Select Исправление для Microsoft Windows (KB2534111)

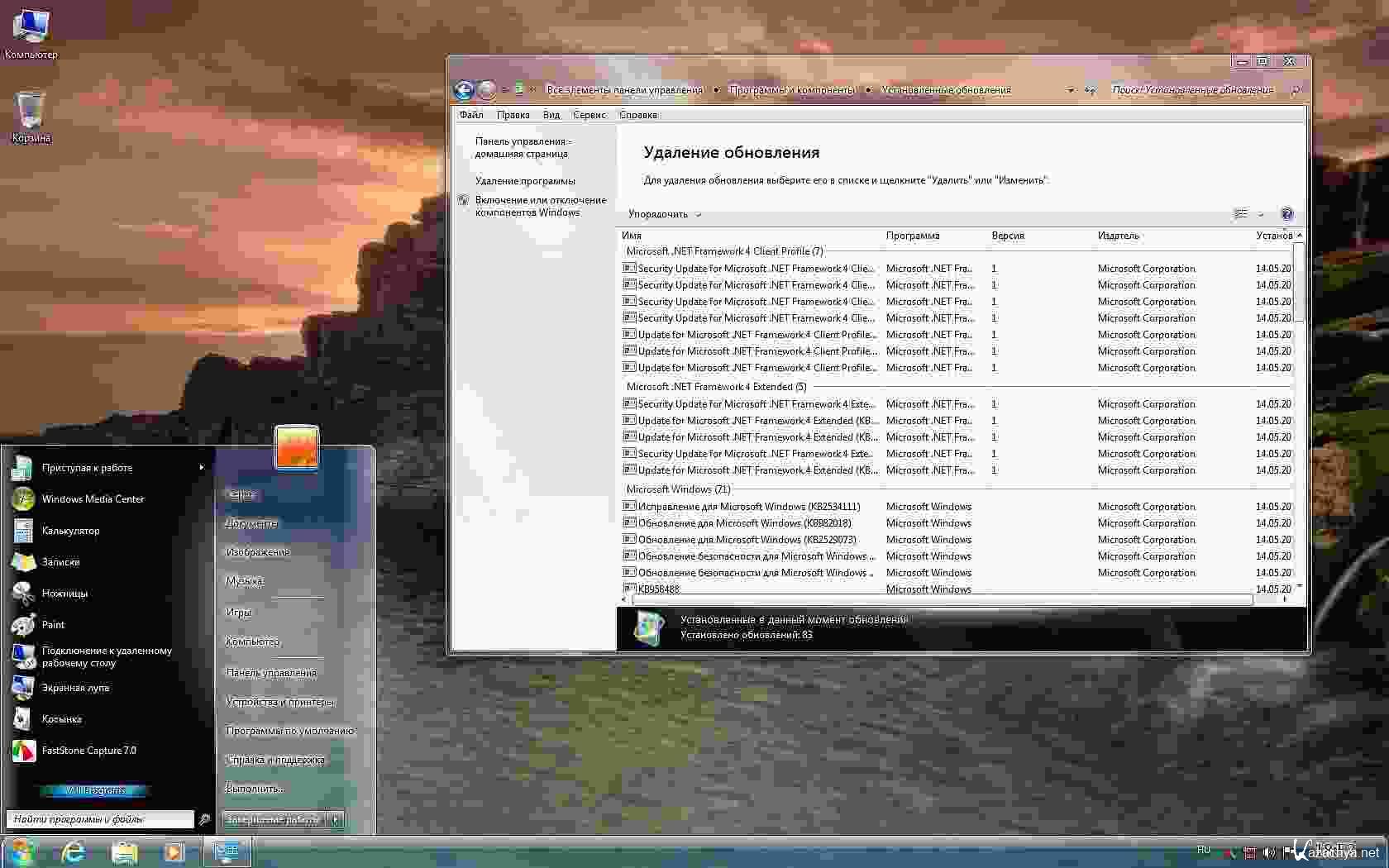956,507
